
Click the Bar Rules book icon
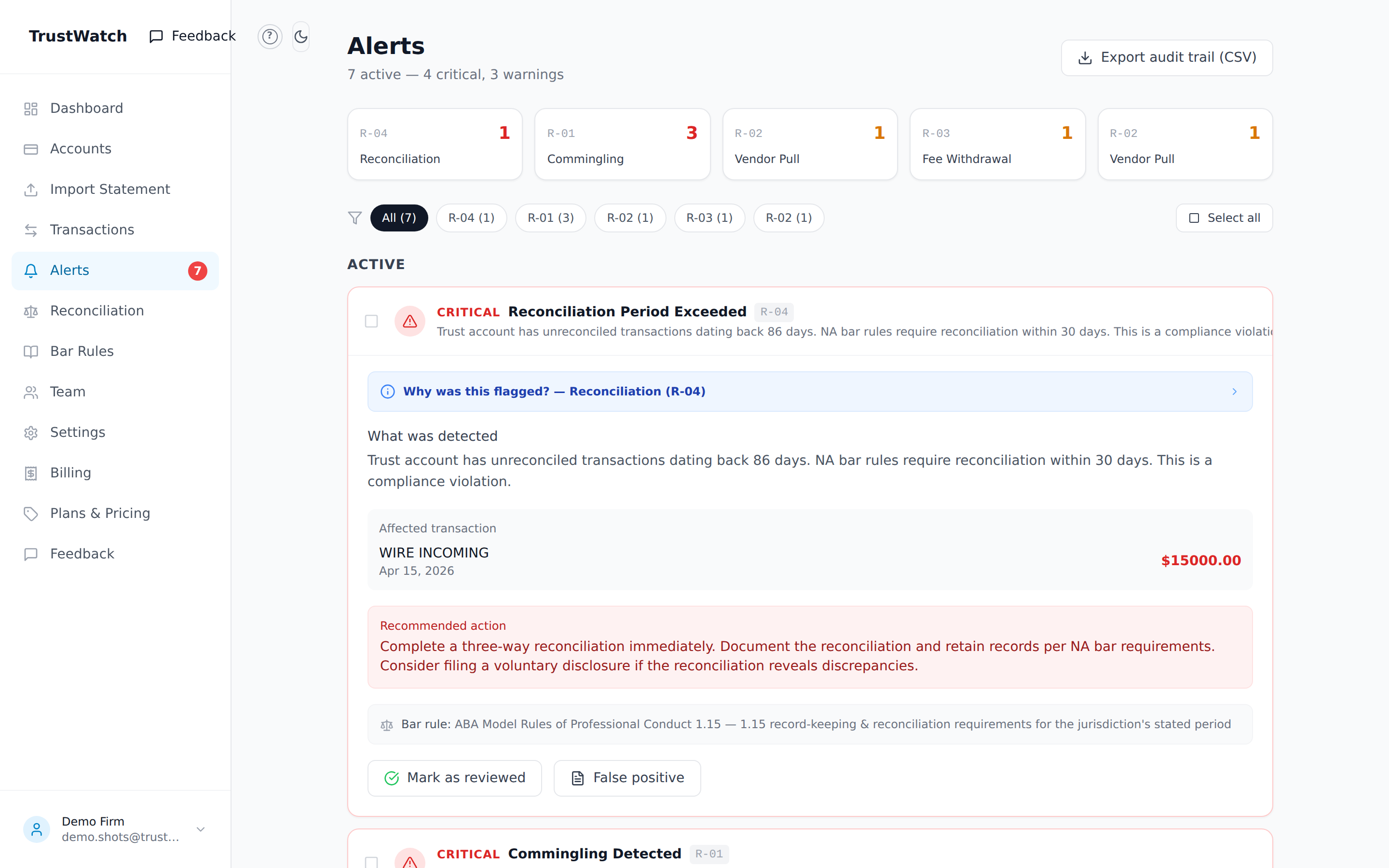pyautogui.click(x=31, y=352)
